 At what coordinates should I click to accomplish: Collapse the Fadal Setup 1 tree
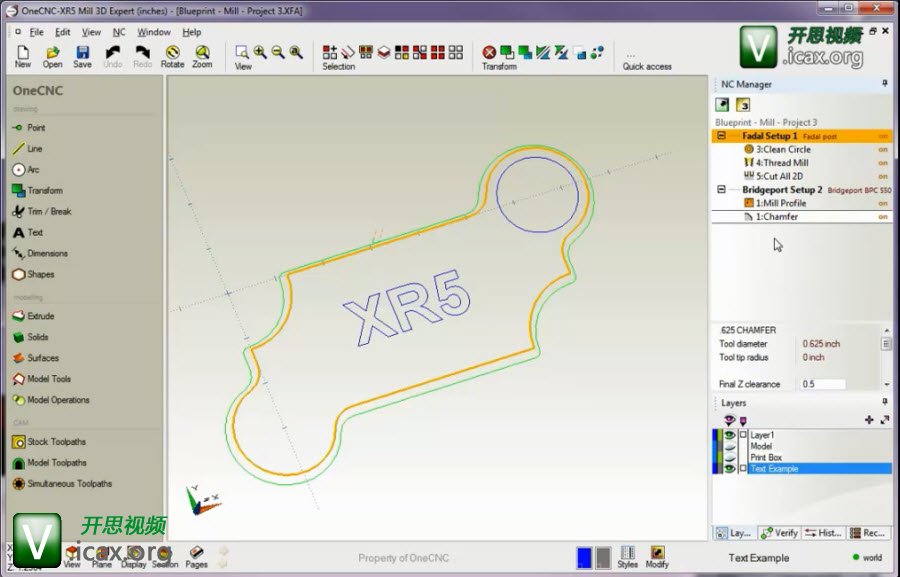pyautogui.click(x=721, y=136)
